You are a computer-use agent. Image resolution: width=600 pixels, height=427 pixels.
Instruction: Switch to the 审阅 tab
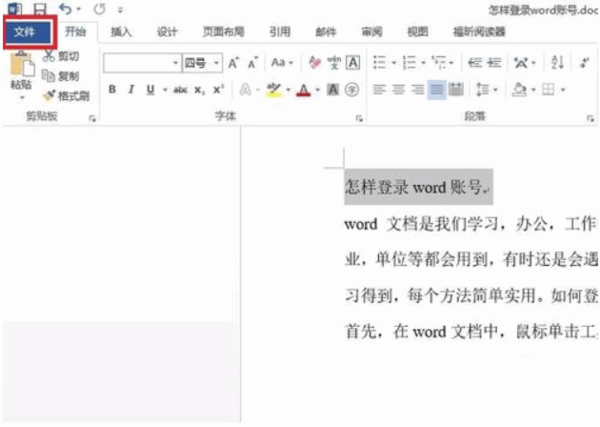(x=372, y=32)
